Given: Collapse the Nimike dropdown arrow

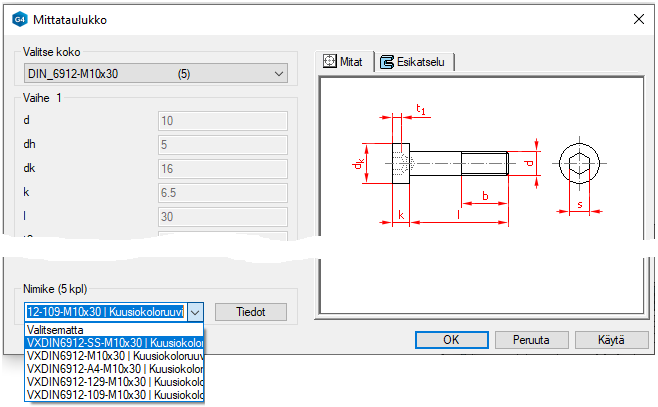Looking at the screenshot, I should click(195, 312).
